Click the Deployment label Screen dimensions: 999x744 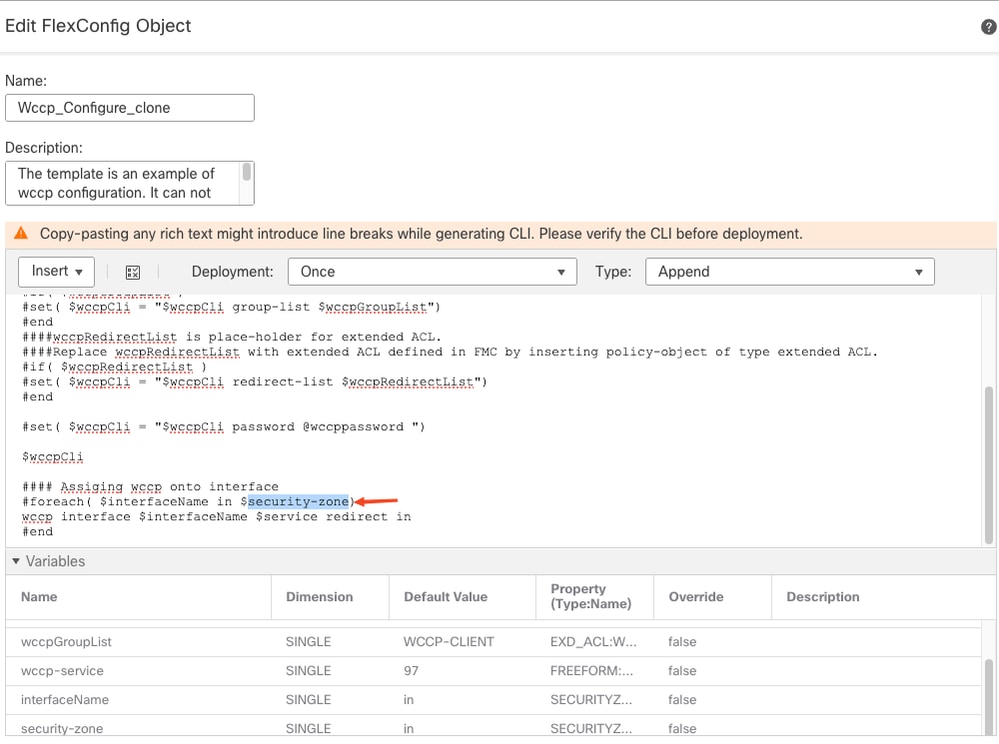tap(232, 272)
